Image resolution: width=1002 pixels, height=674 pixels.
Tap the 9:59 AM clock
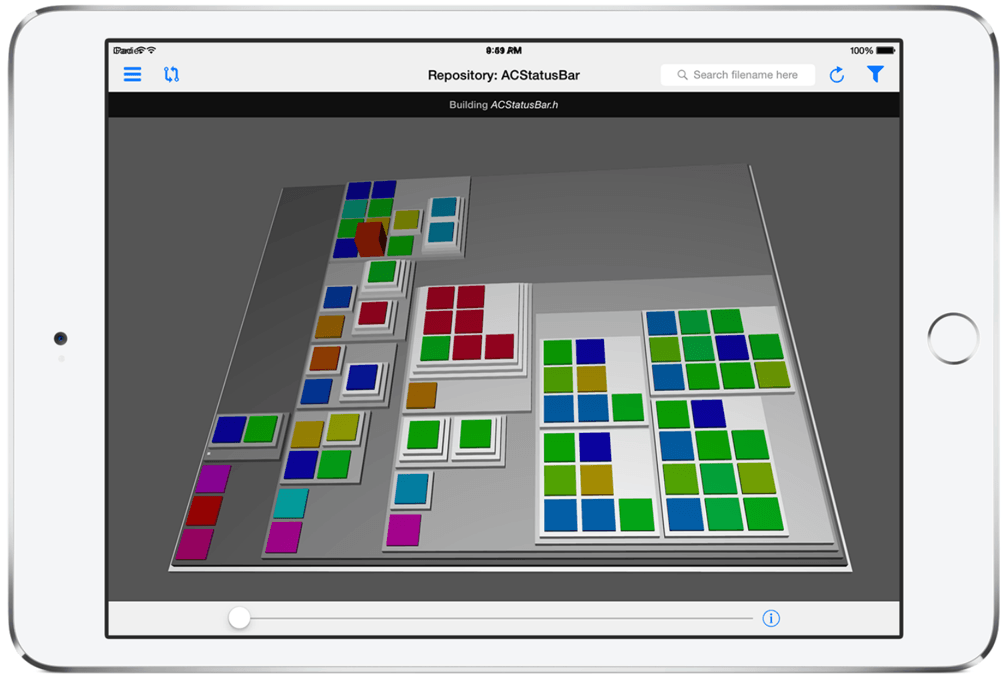coord(504,50)
